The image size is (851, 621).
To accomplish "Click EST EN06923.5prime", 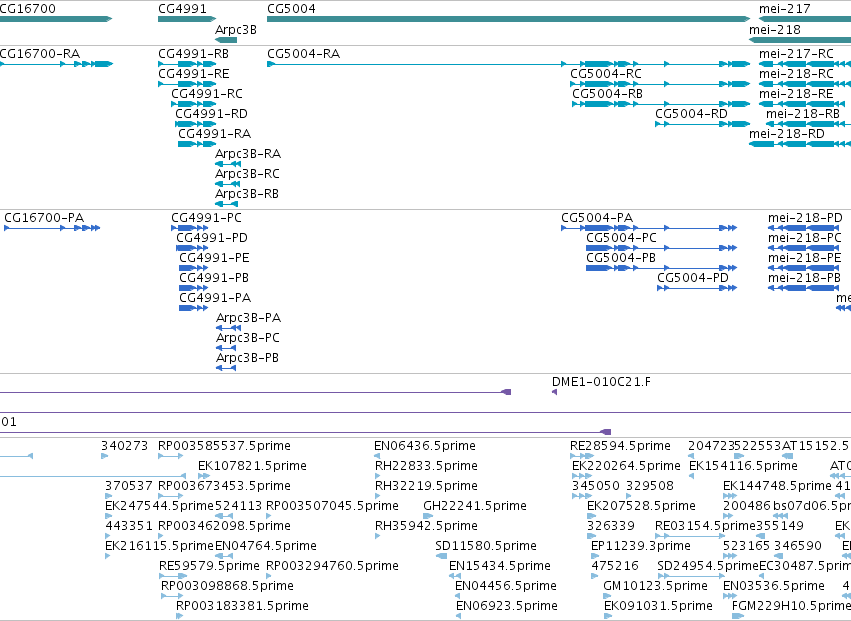I will click(x=507, y=606).
